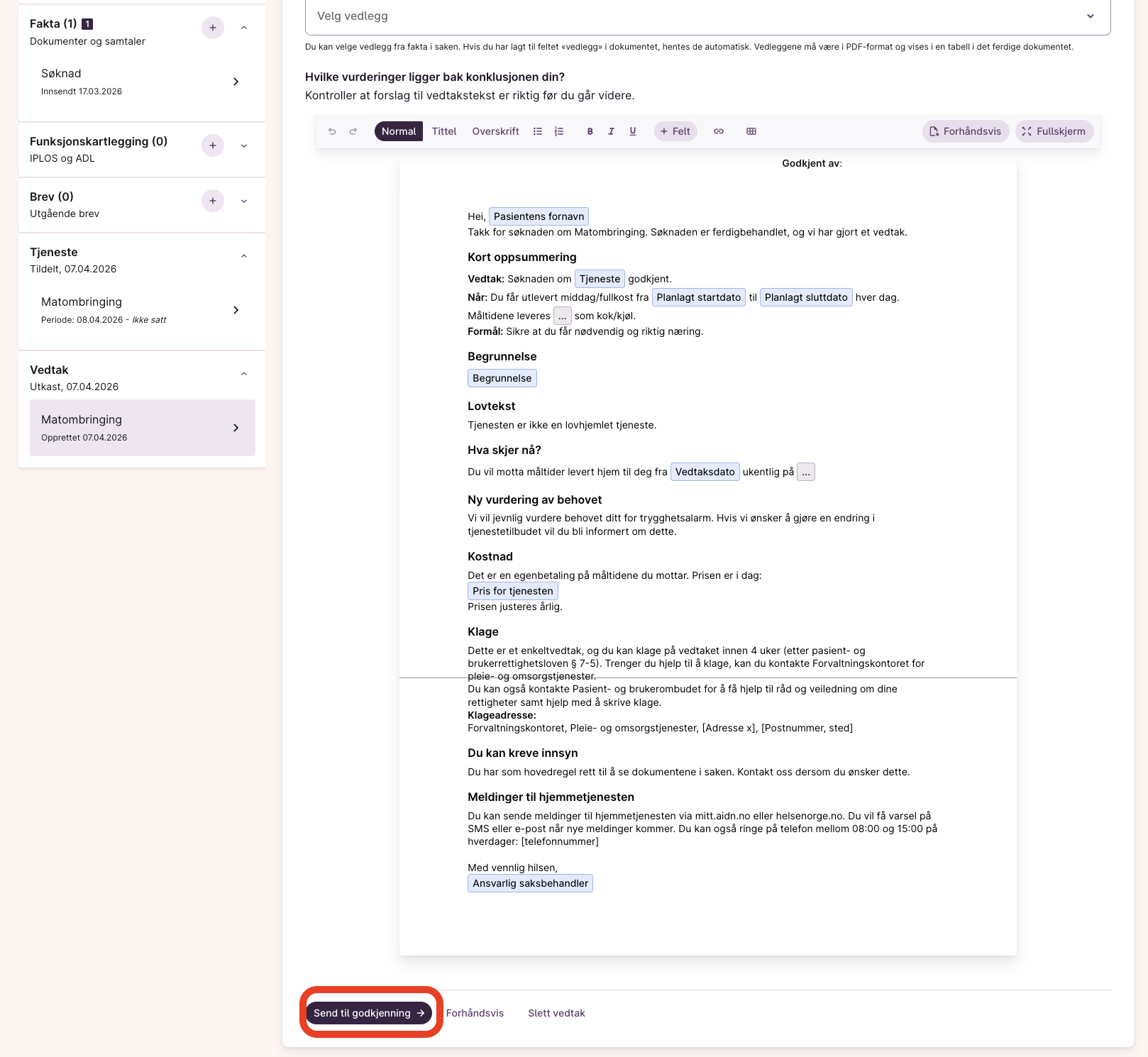Toggle bold formatting
Screen dimensions: 1148x1057
tap(590, 131)
